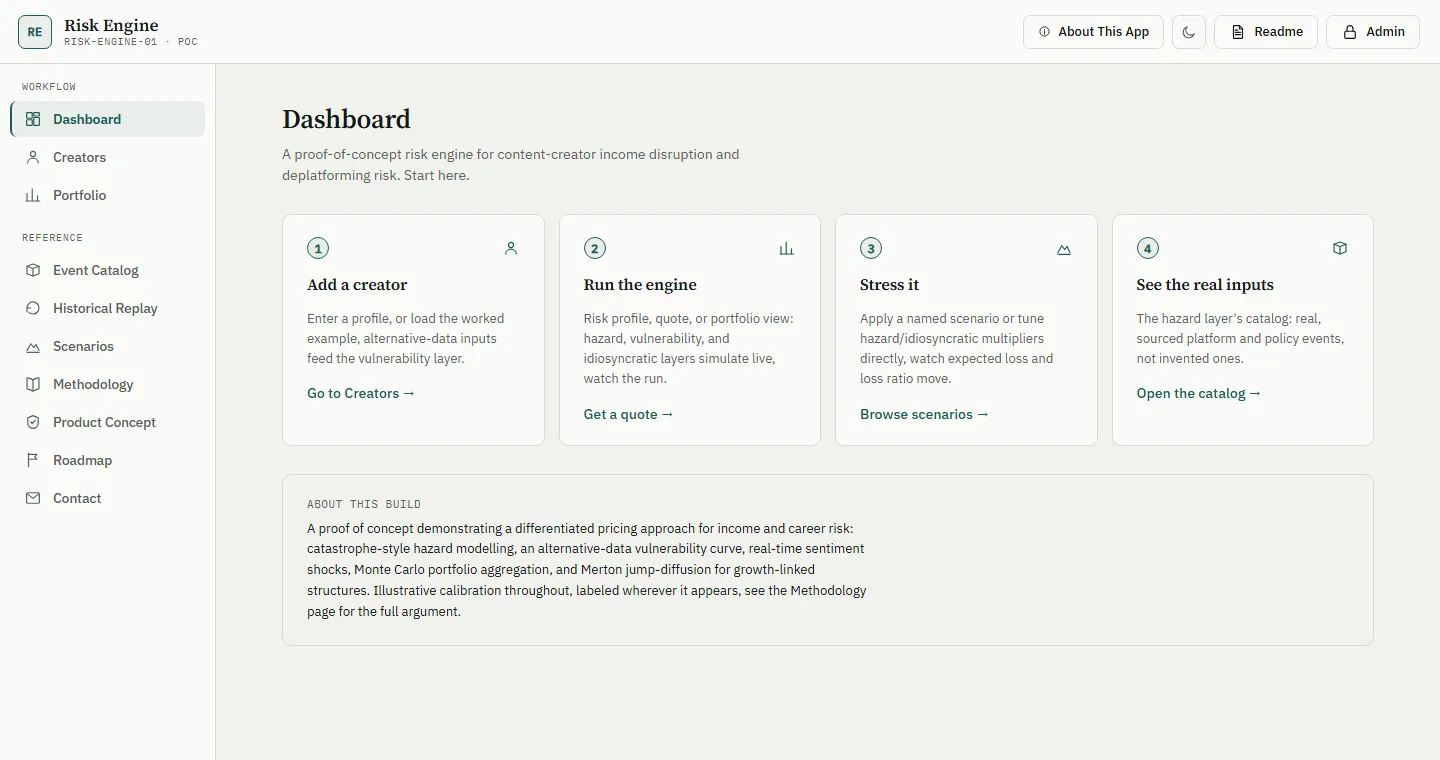Click mountain icon on Stress it card
Image resolution: width=1440 pixels, height=760 pixels.
click(x=1064, y=249)
